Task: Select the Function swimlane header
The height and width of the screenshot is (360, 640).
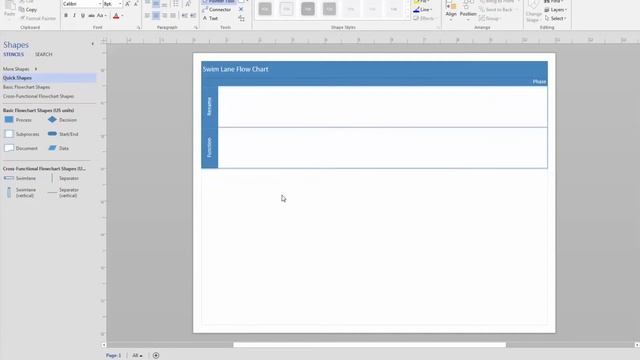Action: (x=210, y=148)
